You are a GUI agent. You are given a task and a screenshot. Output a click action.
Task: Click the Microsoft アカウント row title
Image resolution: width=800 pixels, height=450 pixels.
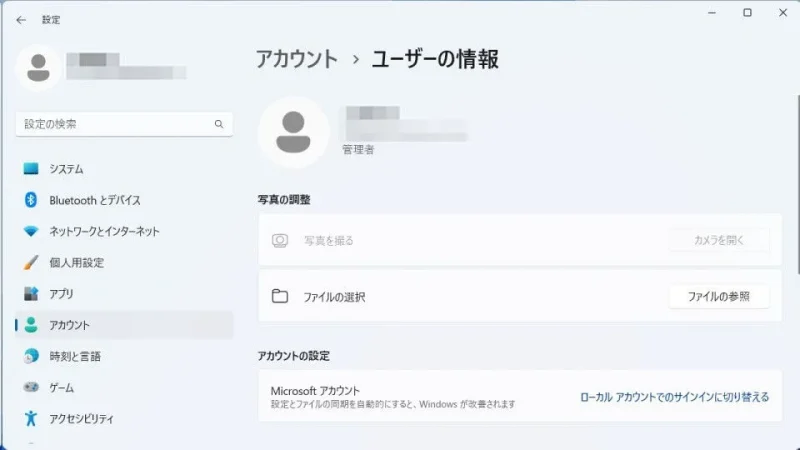(315, 391)
